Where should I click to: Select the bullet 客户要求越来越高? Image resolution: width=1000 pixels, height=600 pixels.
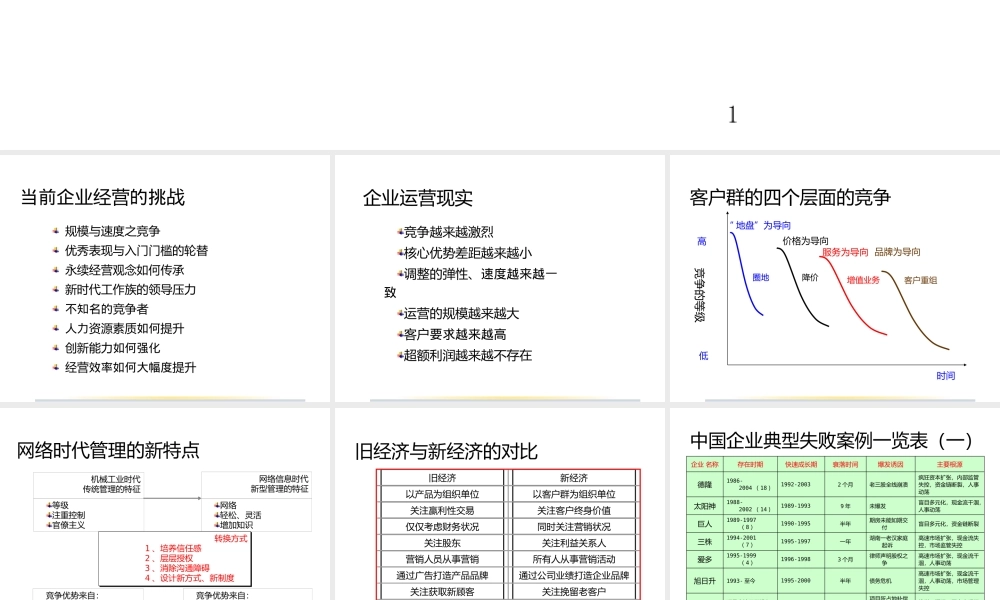point(455,334)
